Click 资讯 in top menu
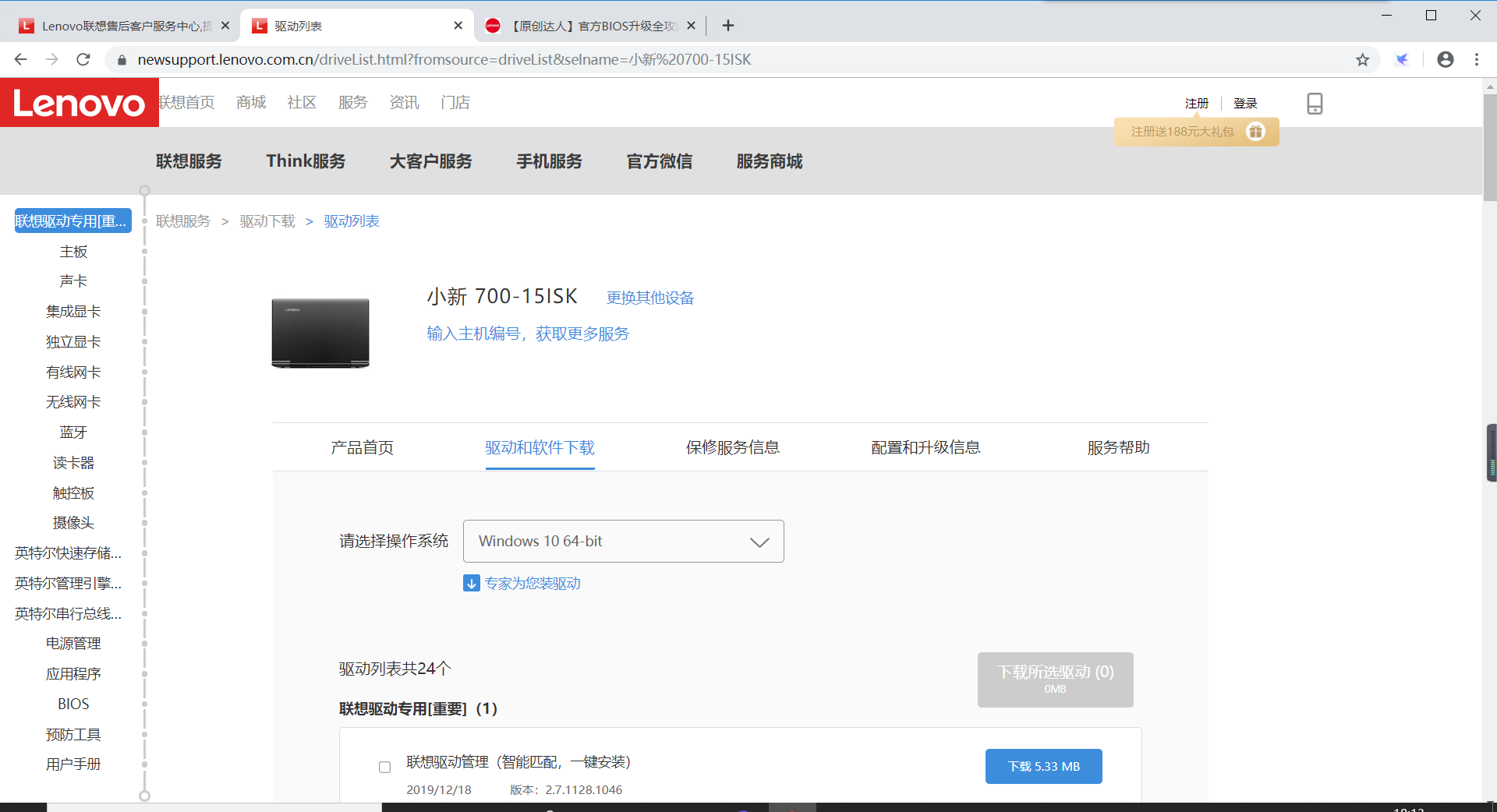Viewport: 1497px width, 812px height. tap(405, 103)
